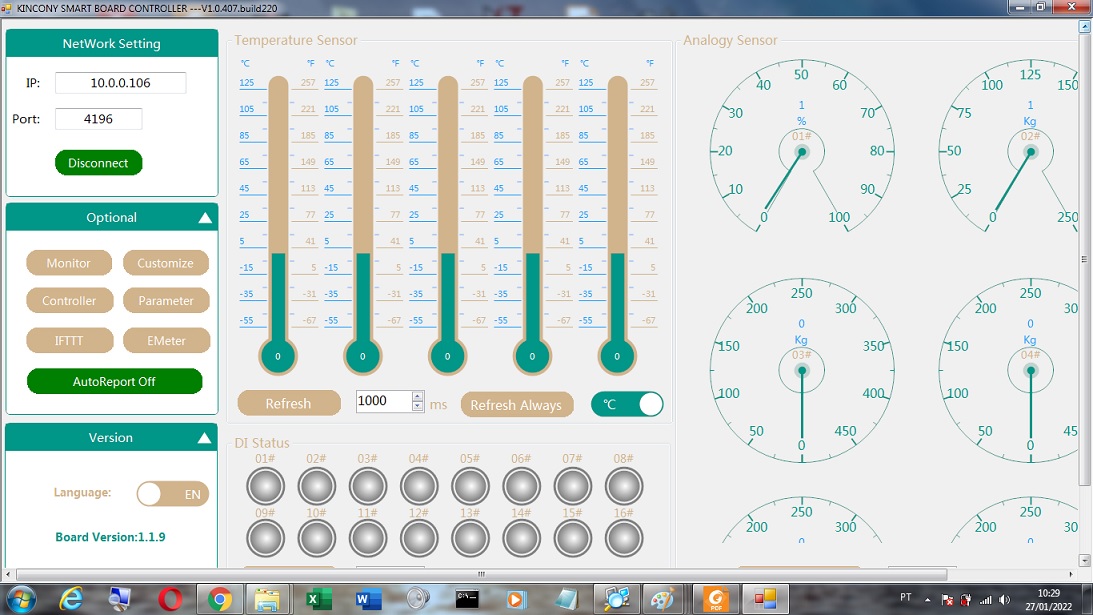The image size is (1093, 615).
Task: Click the Refresh Always button
Action: click(x=516, y=405)
